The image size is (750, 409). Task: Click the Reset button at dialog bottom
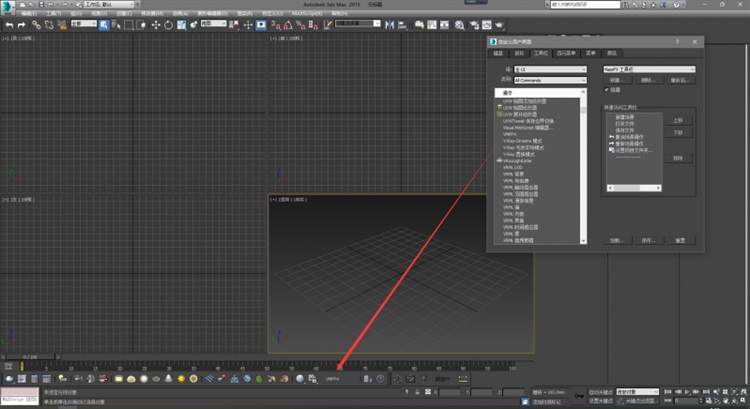point(679,240)
